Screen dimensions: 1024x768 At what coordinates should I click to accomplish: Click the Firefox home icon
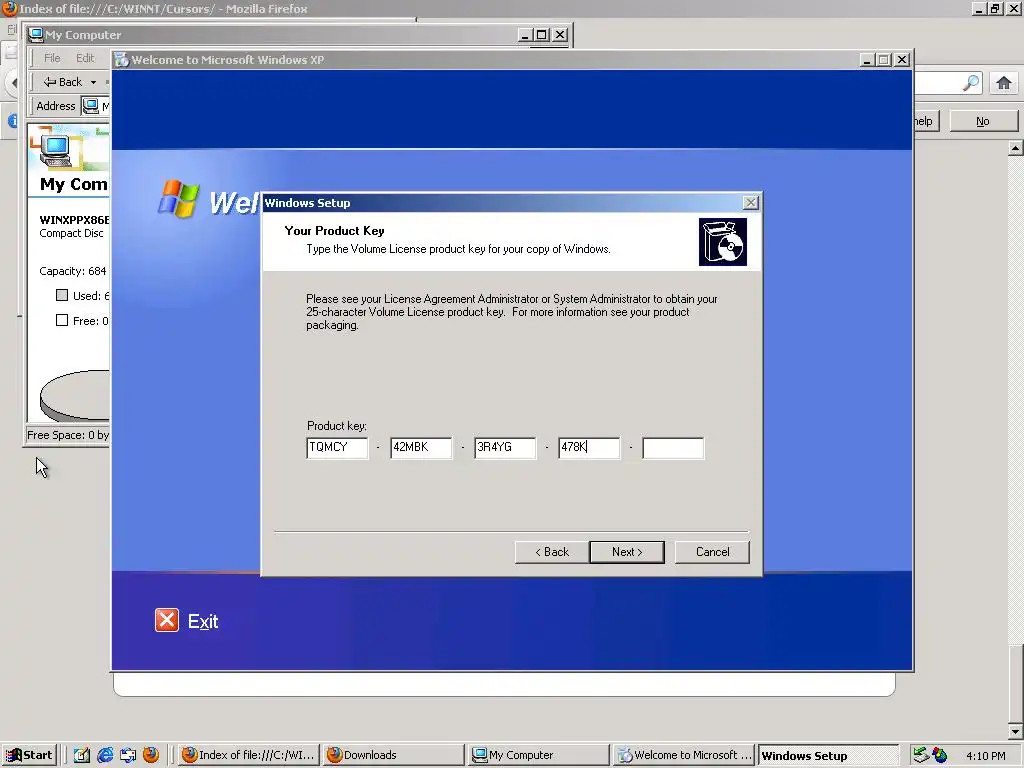click(x=1004, y=83)
